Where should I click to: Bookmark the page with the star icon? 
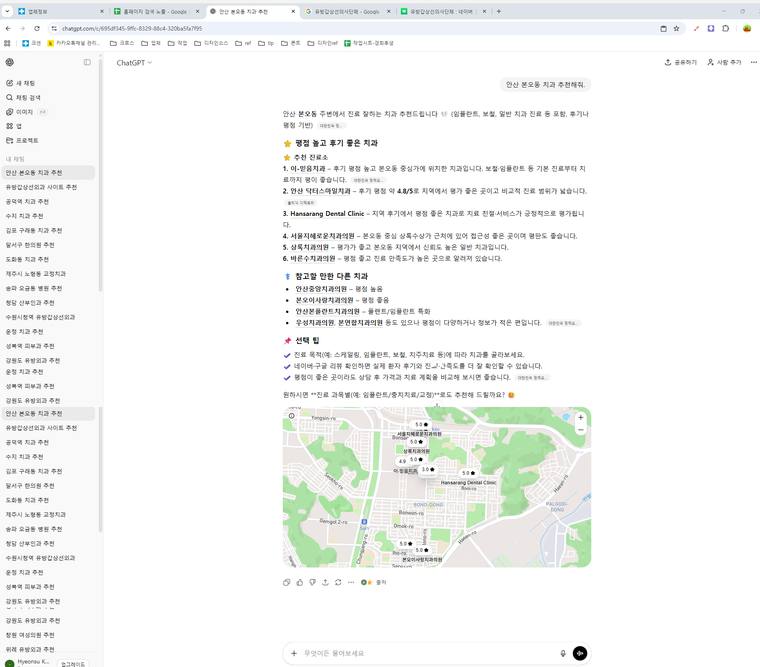click(677, 29)
